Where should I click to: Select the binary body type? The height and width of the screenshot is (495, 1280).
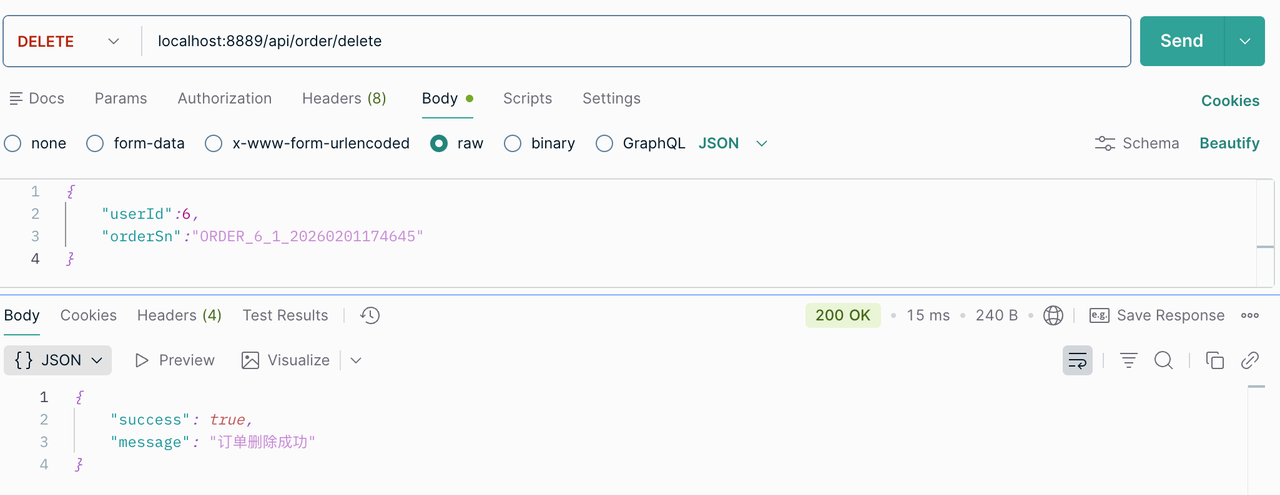pyautogui.click(x=513, y=143)
